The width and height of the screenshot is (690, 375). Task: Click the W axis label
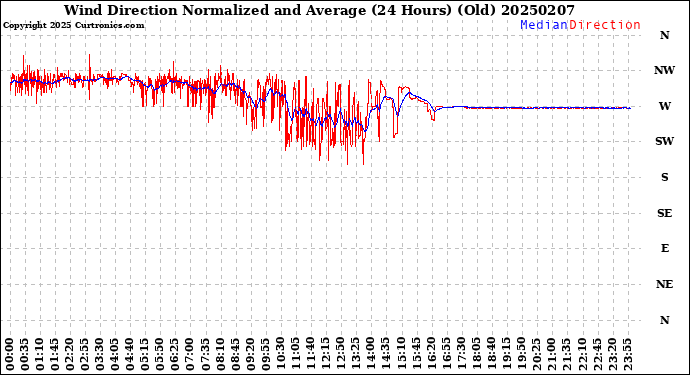664,106
